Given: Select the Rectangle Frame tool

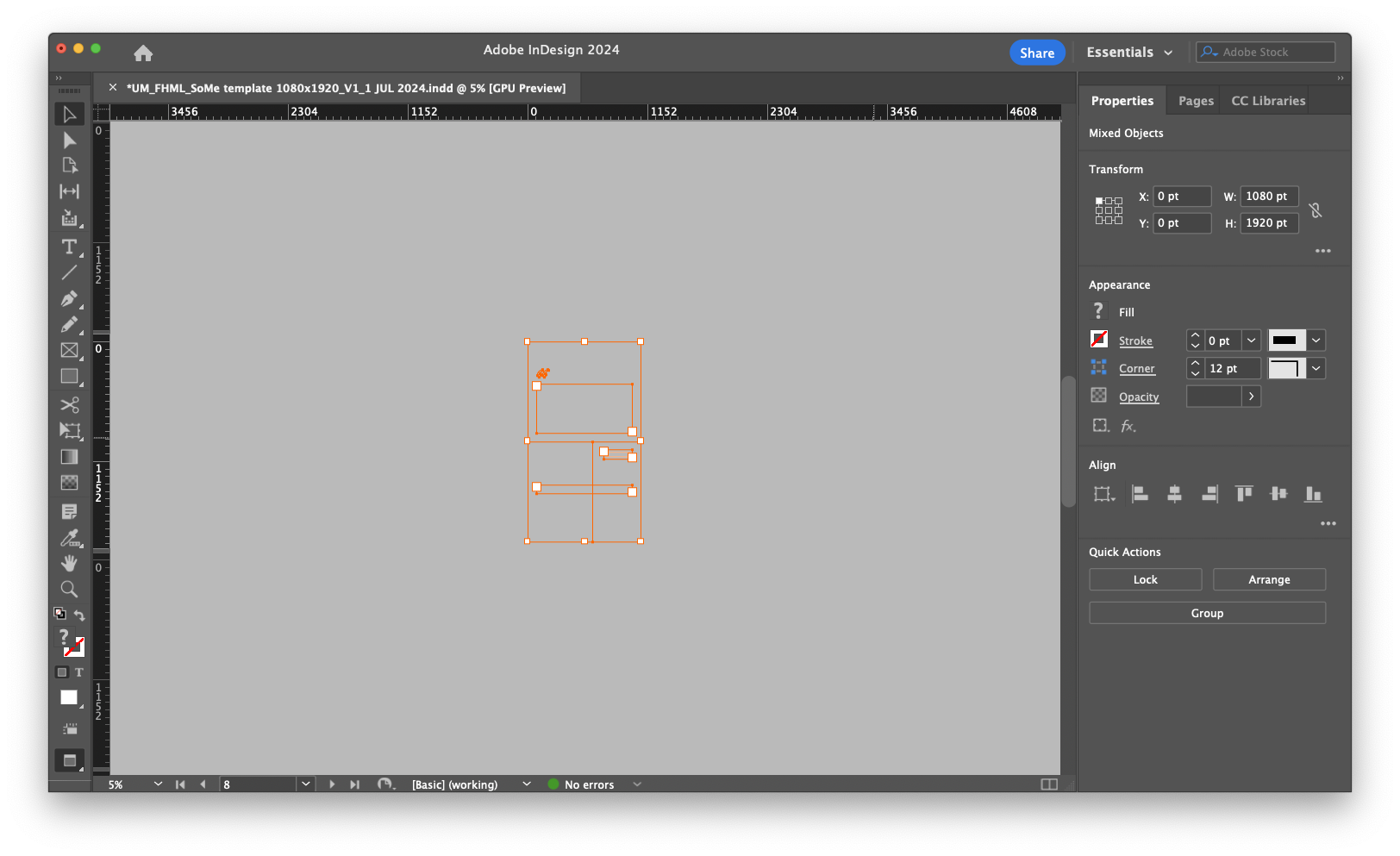Looking at the screenshot, I should coord(69,351).
